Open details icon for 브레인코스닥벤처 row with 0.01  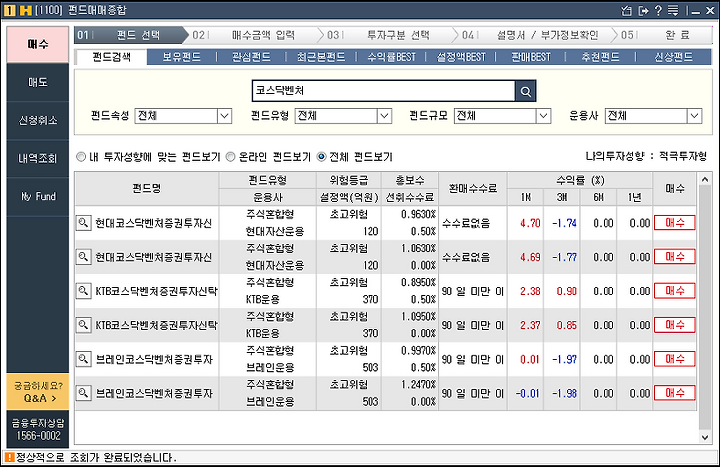click(x=83, y=359)
